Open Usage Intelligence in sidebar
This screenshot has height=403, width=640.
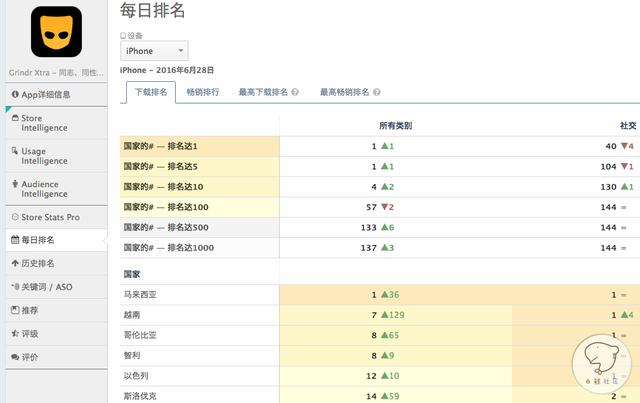pos(56,156)
